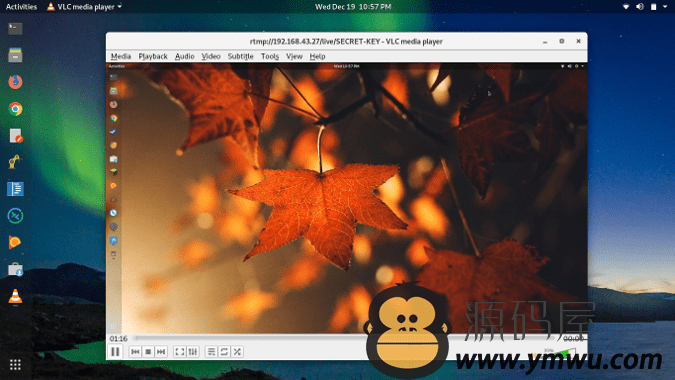Open the Tools menu
The height and width of the screenshot is (380, 675).
270,56
